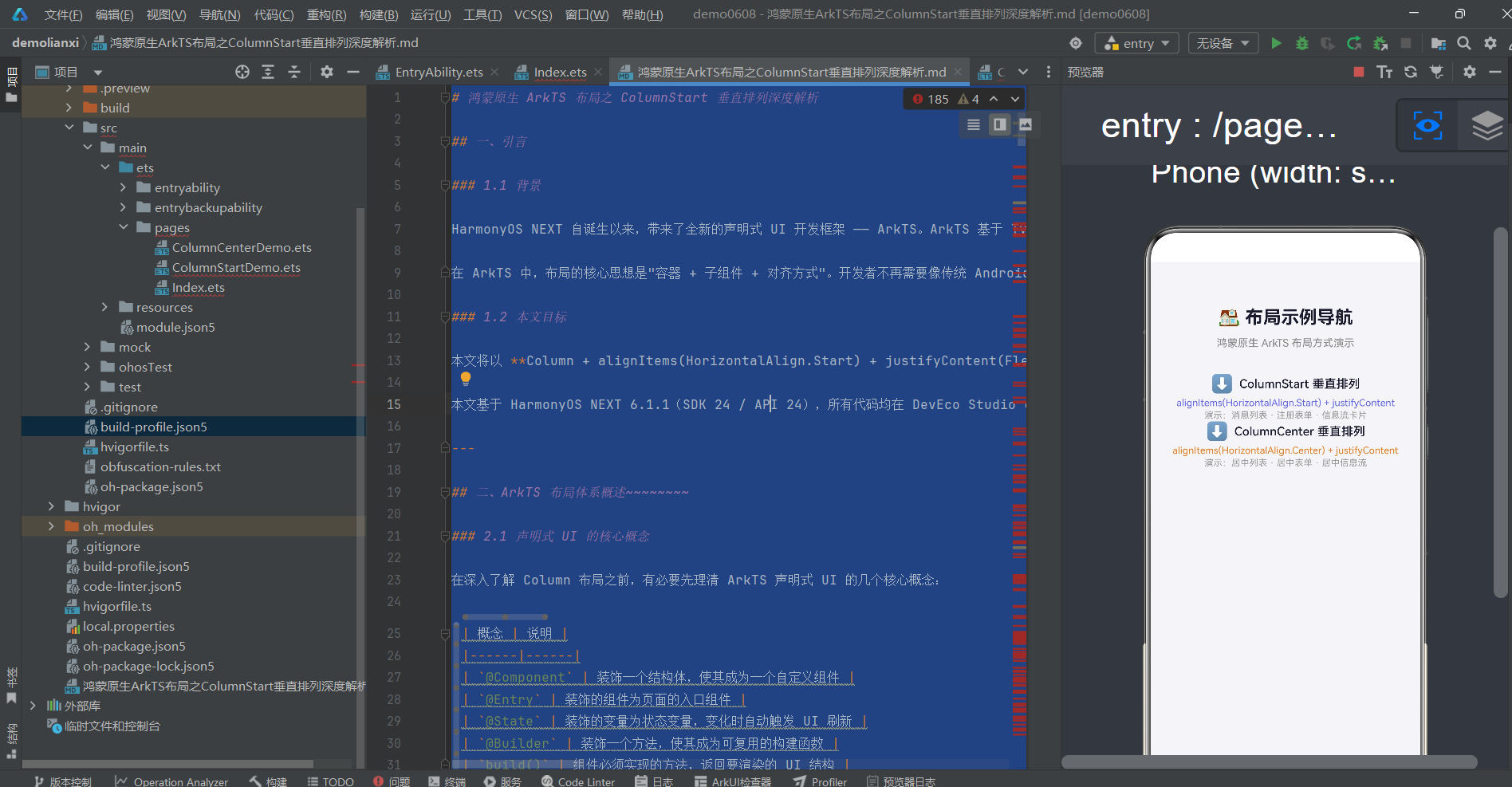Click the plug icon in previewer toolbar
Viewport: 1512px width, 787px height.
click(1437, 72)
